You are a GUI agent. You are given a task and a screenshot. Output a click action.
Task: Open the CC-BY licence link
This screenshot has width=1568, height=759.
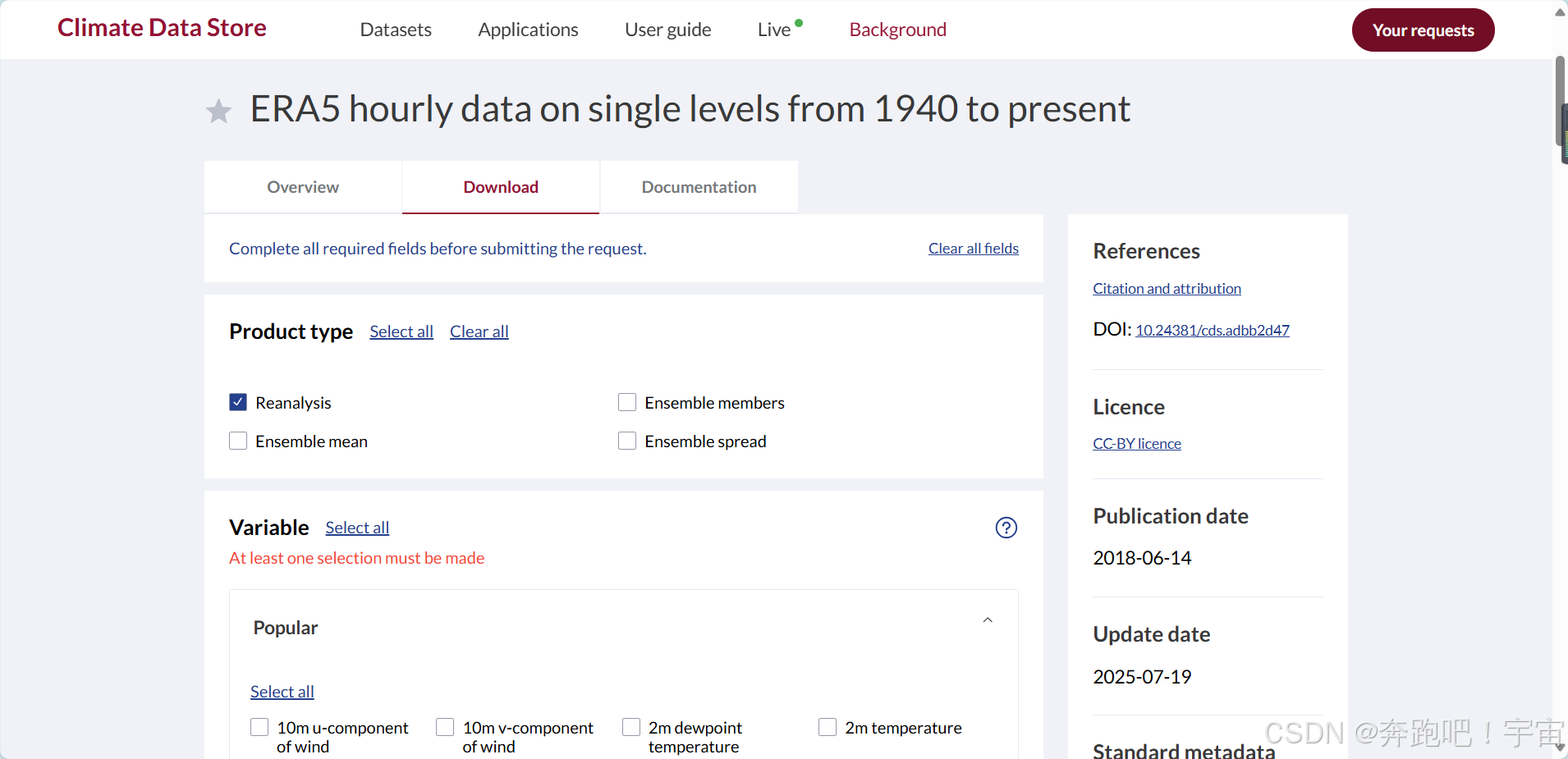(1136, 443)
